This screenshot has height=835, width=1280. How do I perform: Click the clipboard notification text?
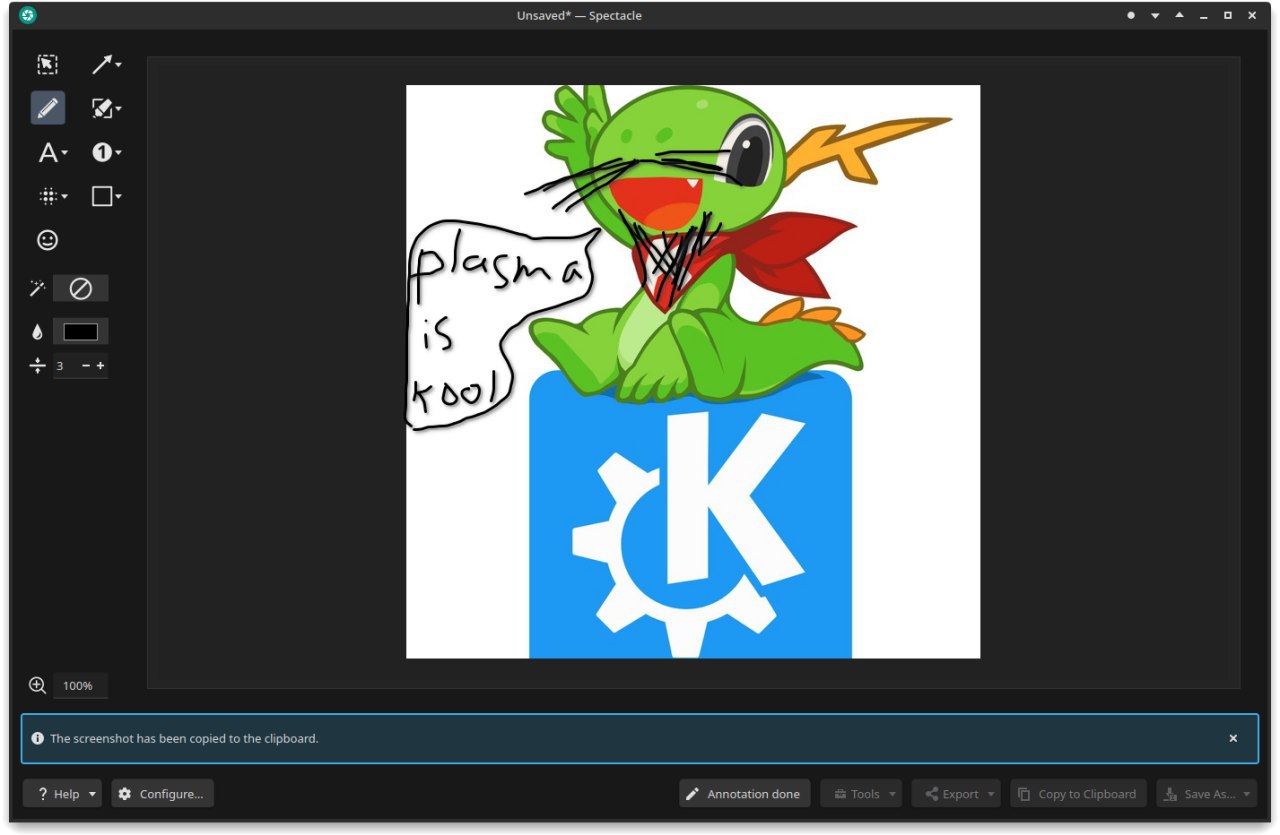tap(184, 739)
